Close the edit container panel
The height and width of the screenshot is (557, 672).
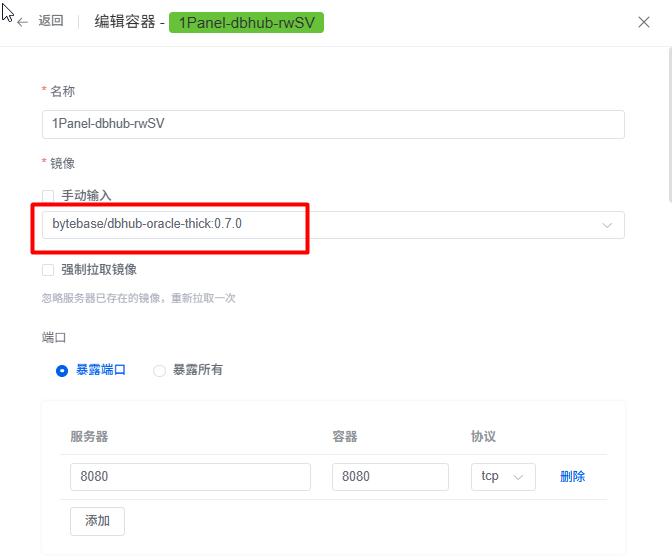[x=644, y=22]
